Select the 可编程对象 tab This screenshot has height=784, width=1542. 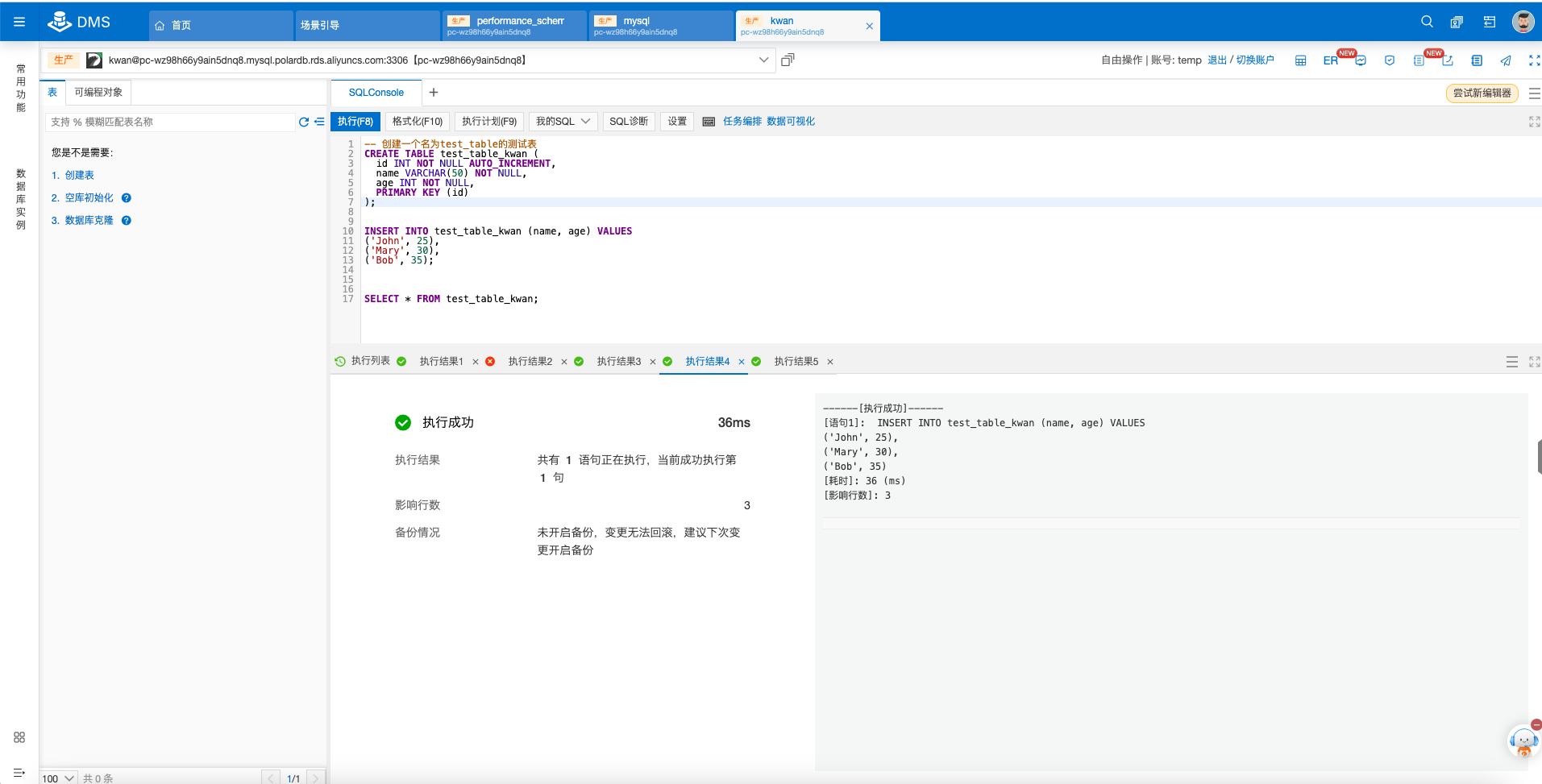[x=99, y=93]
